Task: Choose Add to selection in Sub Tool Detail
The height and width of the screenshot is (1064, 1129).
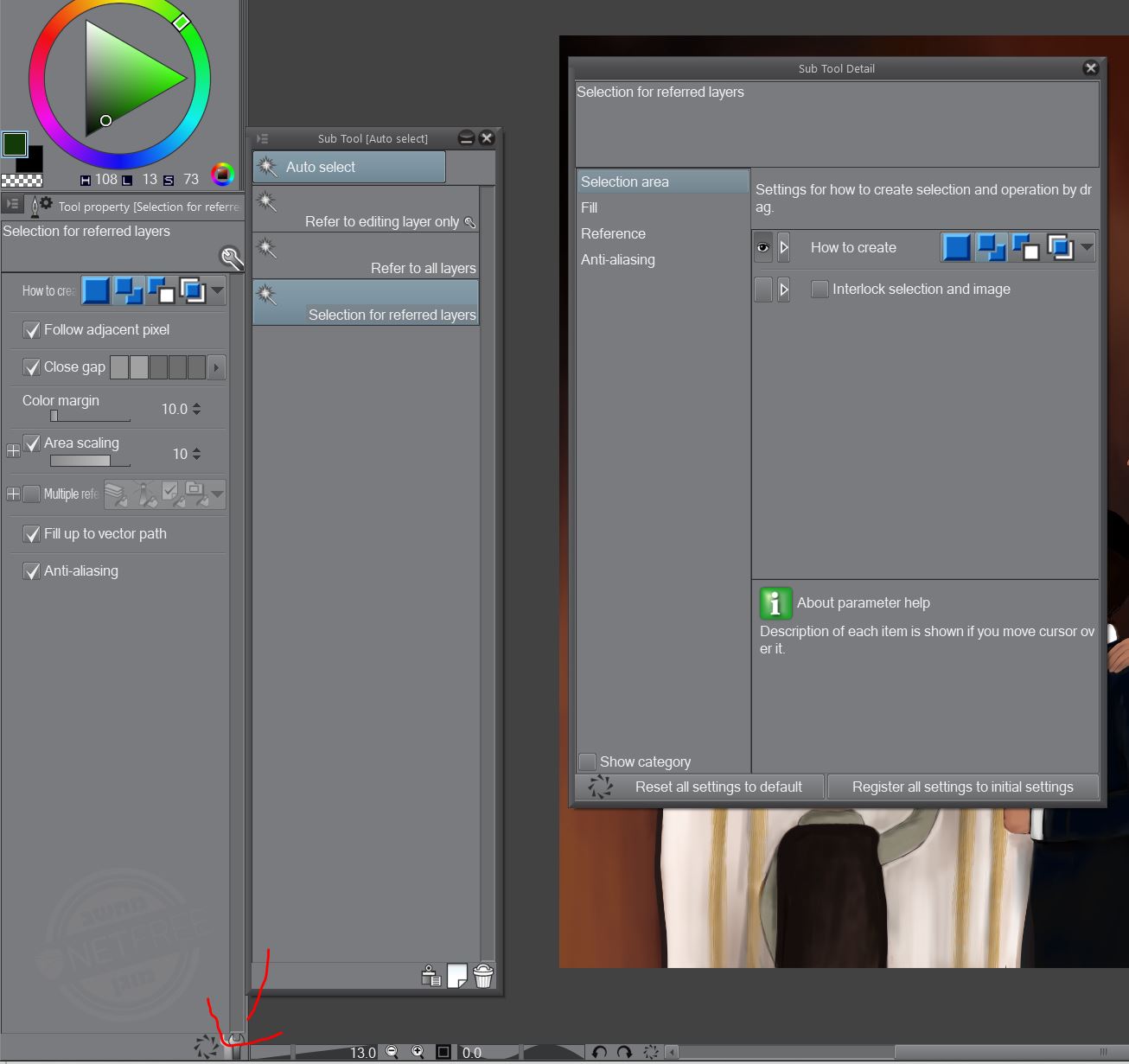Action: [992, 247]
